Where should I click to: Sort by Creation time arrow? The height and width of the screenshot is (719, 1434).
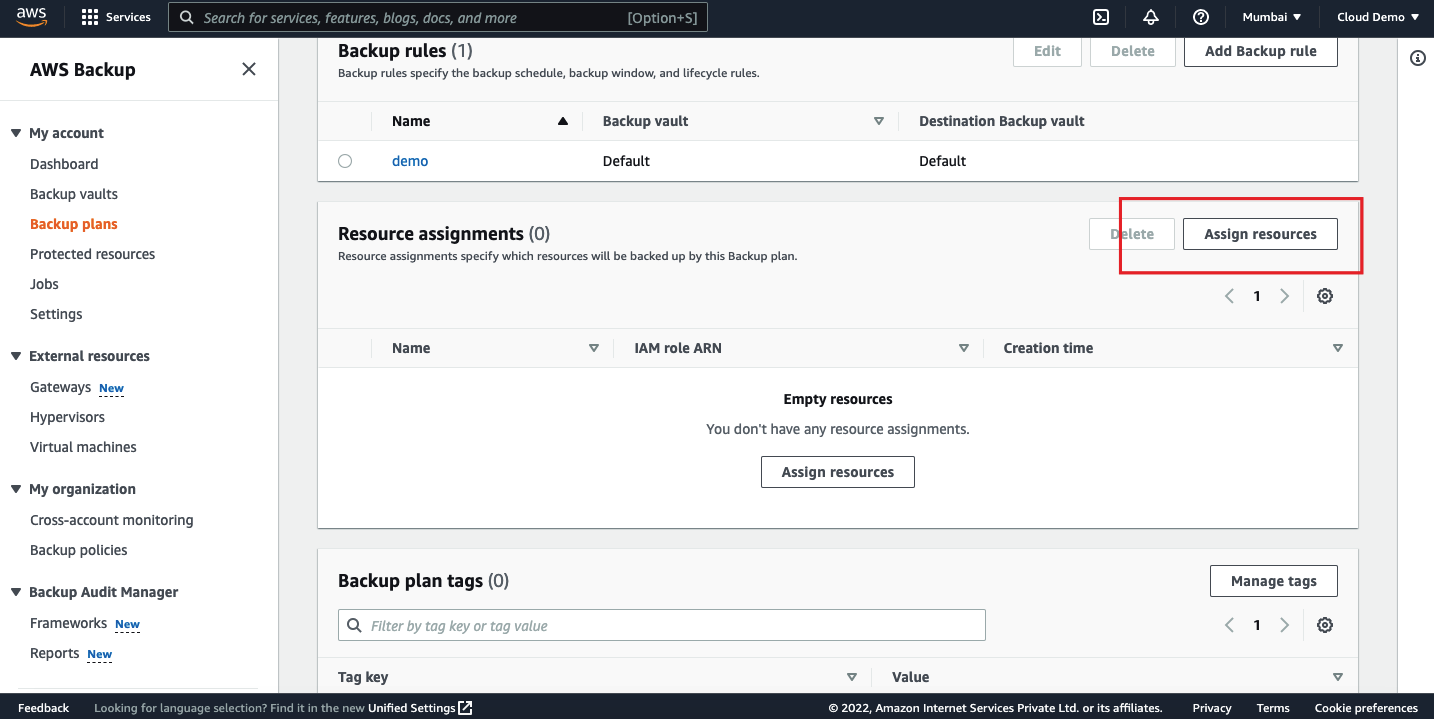click(x=1338, y=348)
